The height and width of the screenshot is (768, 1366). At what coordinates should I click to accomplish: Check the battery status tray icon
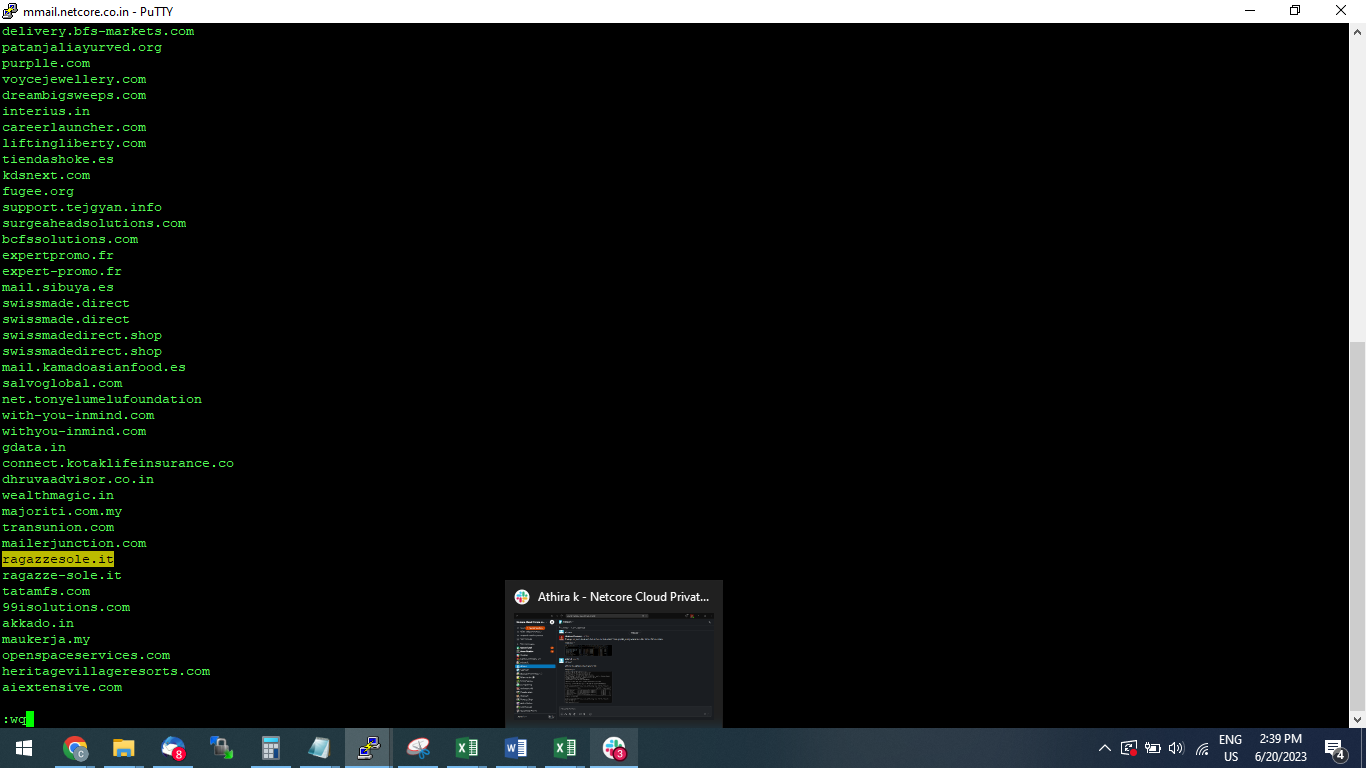tap(1153, 748)
